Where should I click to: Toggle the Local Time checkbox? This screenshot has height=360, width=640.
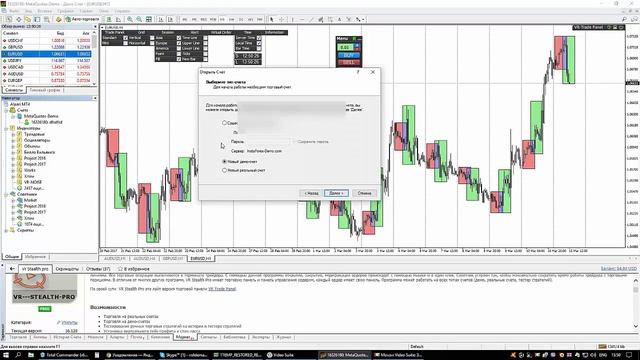coord(259,43)
